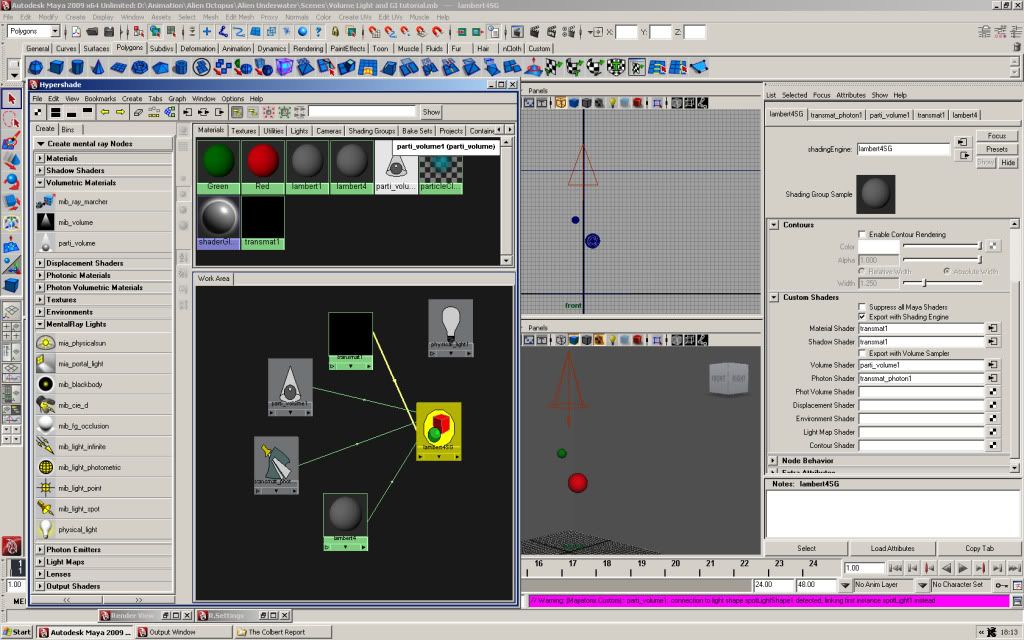
Task: Click the checker button beside Environment Shader
Action: [993, 419]
